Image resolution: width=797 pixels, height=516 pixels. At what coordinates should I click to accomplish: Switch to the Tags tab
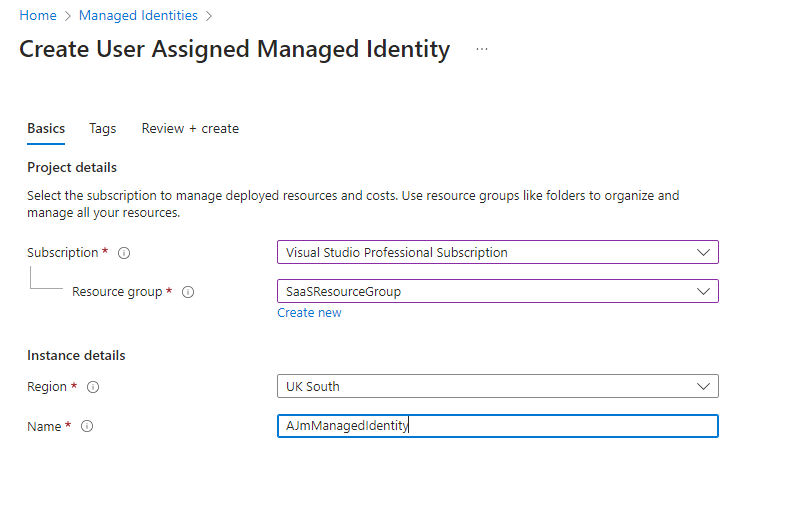[x=102, y=128]
